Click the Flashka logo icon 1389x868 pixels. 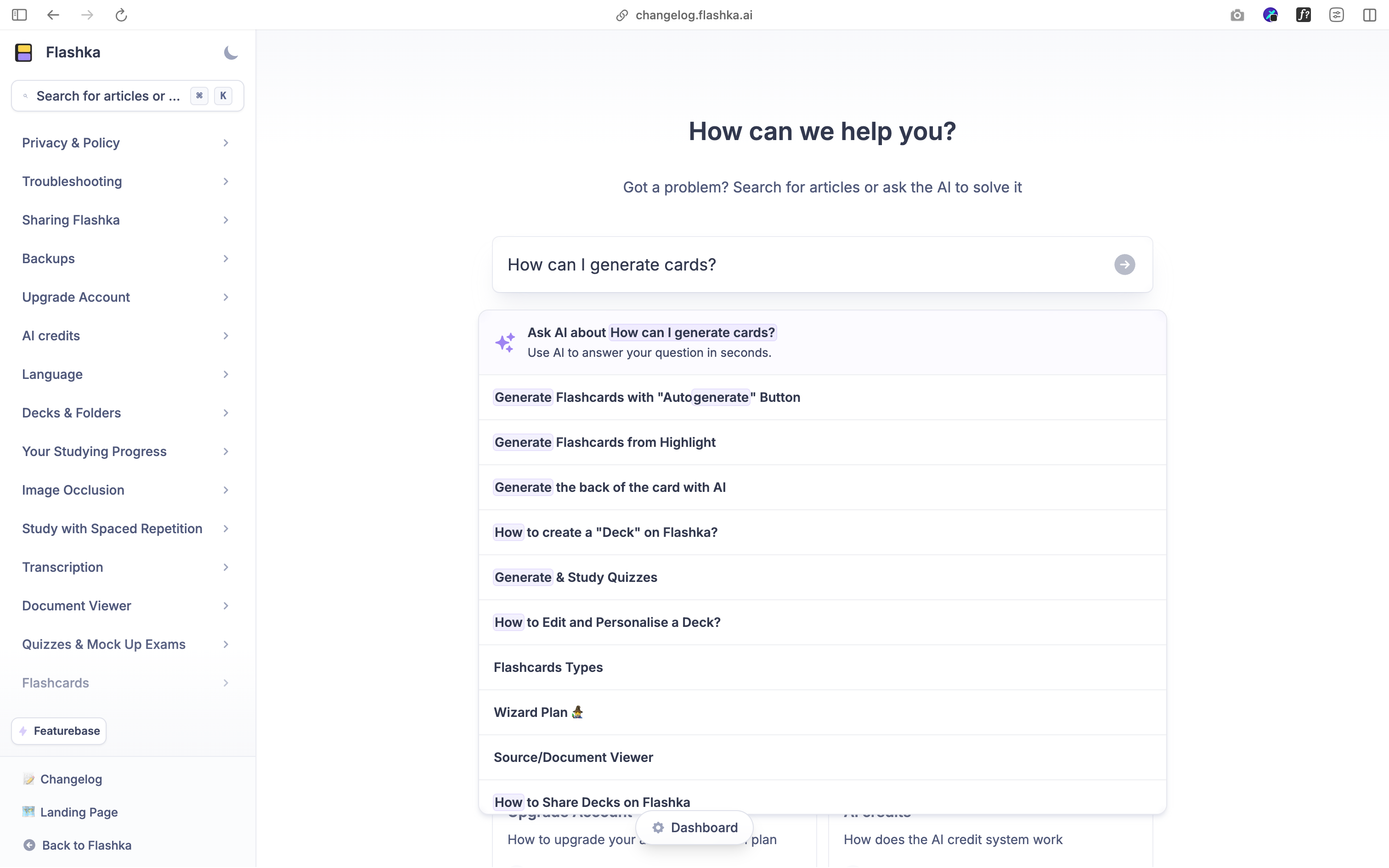tap(24, 53)
